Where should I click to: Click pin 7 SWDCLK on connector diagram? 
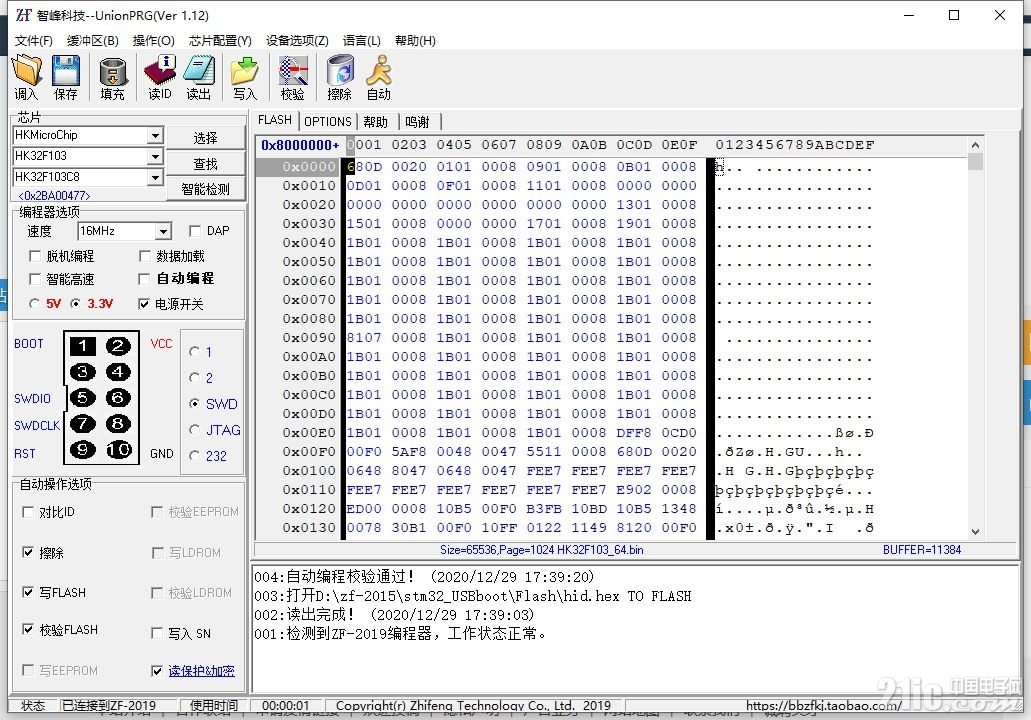coord(83,424)
